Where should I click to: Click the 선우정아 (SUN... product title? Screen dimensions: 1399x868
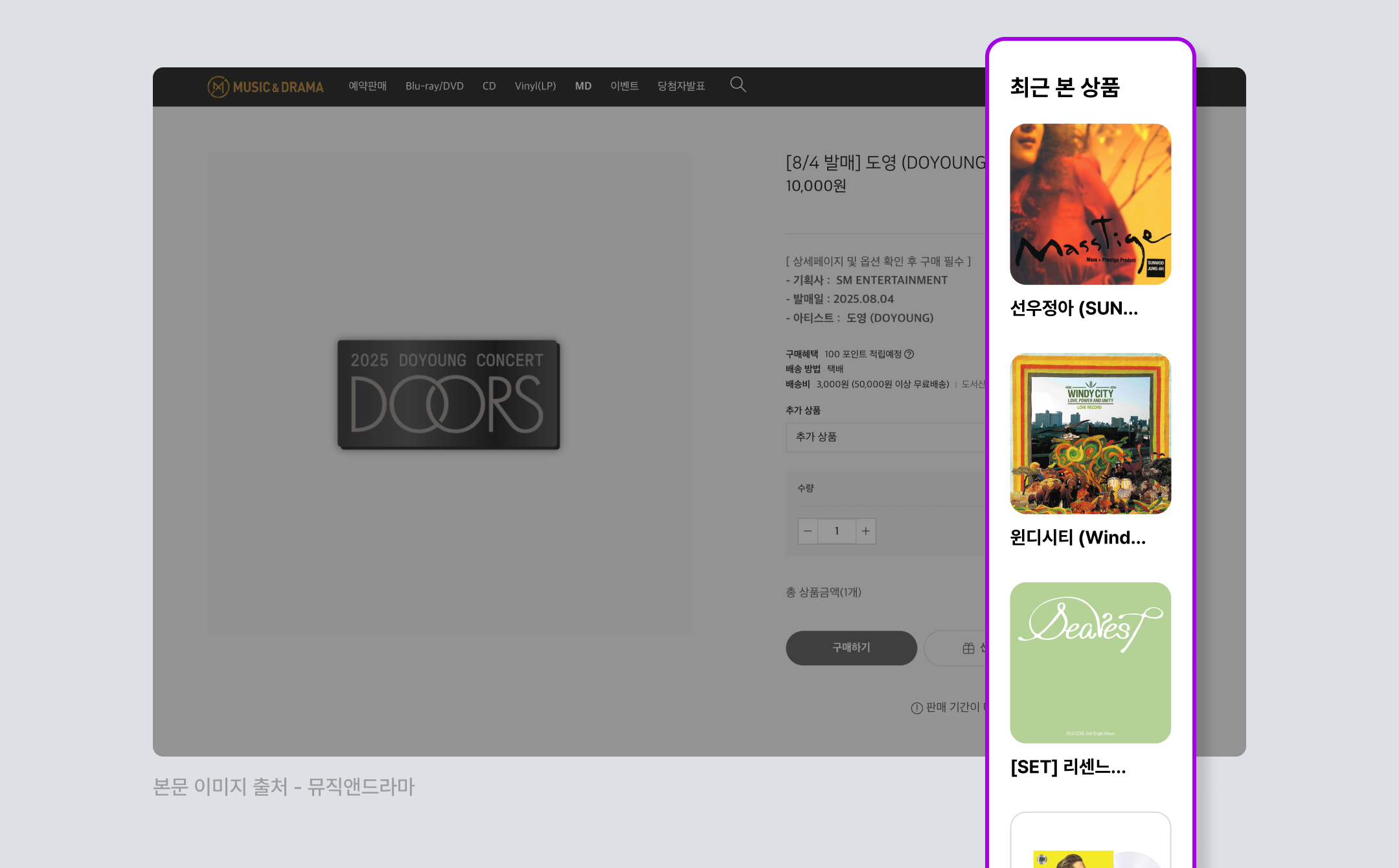tap(1074, 308)
